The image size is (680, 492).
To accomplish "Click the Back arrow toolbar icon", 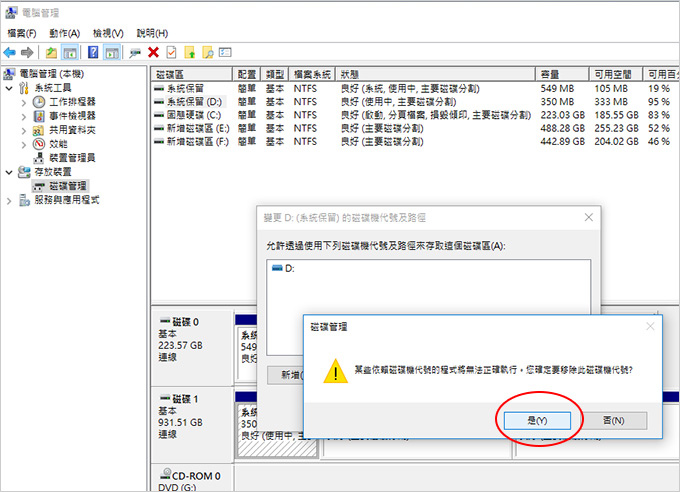I will tap(10, 53).
